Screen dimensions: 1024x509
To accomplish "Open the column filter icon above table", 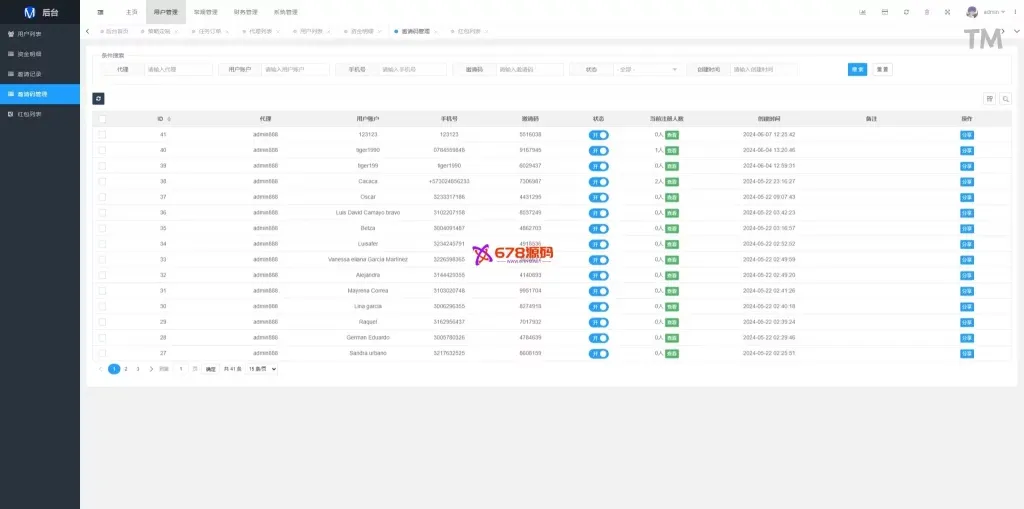I will pyautogui.click(x=990, y=99).
